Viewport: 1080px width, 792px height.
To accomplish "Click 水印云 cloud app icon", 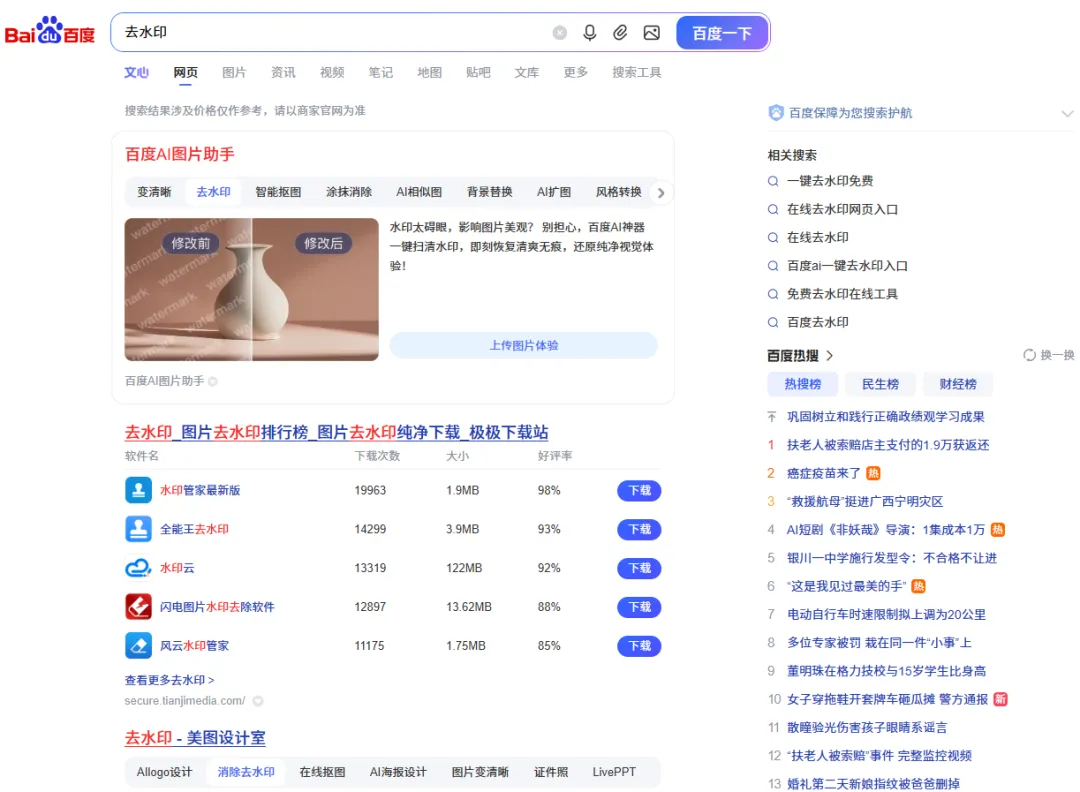I will [138, 568].
